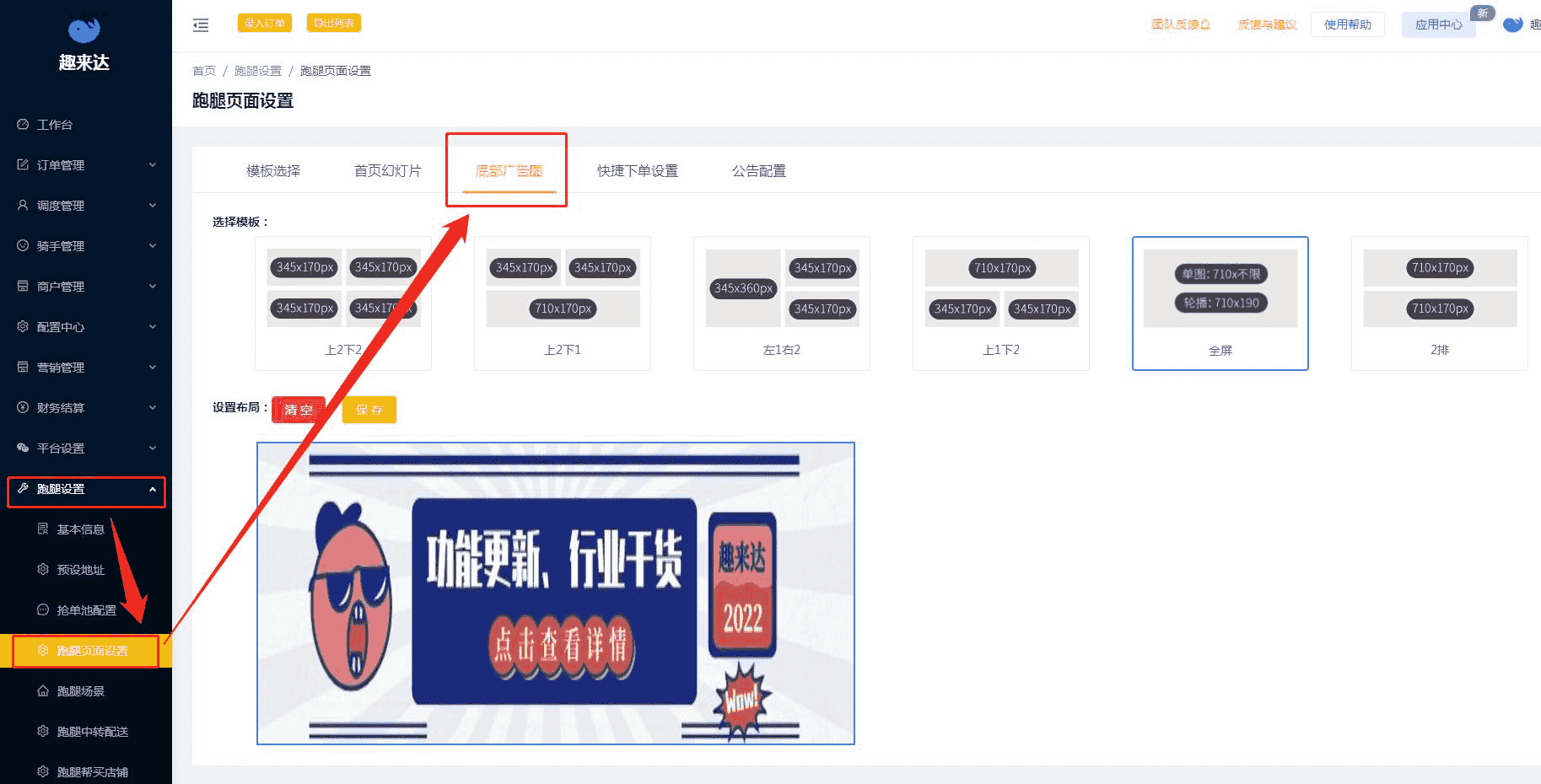Click the 跑腿设置 wrench icon
This screenshot has width=1541, height=784.
pos(23,488)
